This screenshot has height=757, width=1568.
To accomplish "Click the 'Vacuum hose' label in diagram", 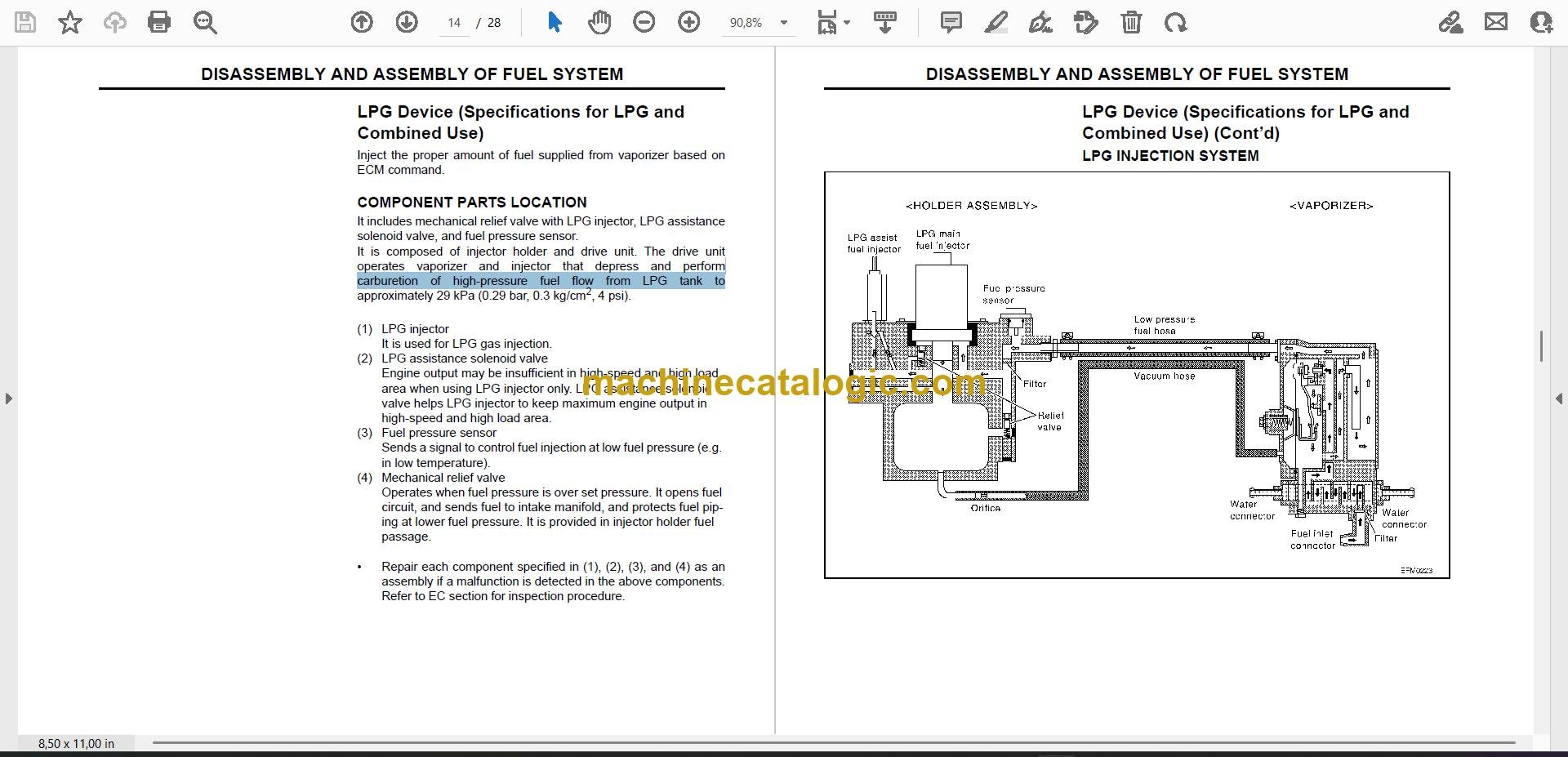I will pos(1165,376).
